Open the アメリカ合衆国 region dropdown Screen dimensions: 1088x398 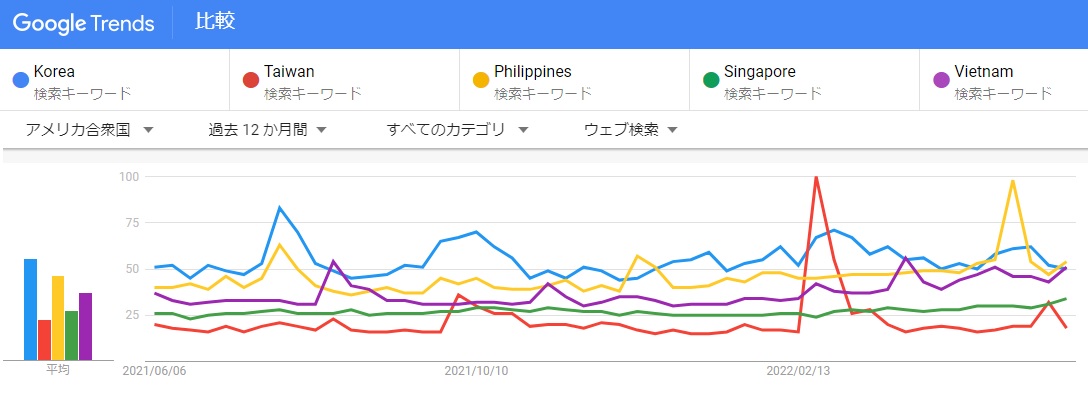point(89,130)
